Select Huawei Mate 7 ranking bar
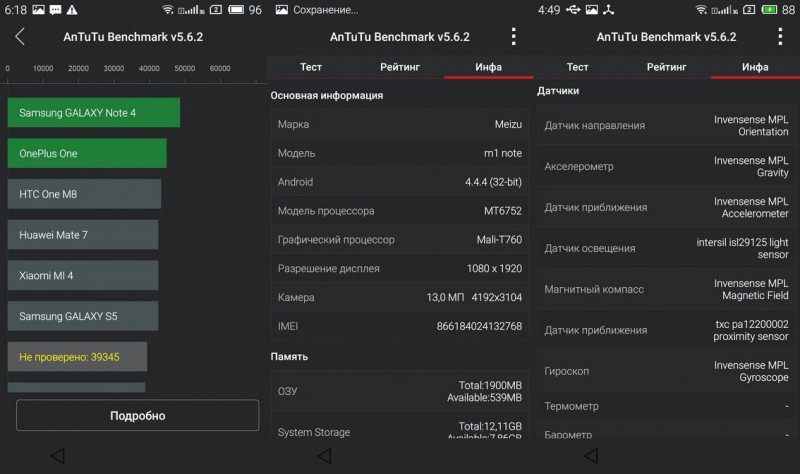This screenshot has width=800, height=474. 83,235
